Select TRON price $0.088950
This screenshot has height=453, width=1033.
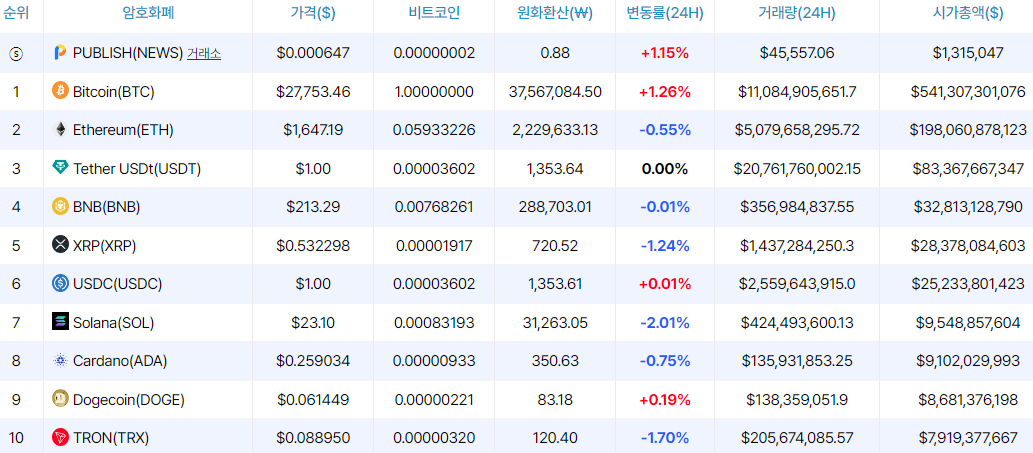click(x=313, y=438)
